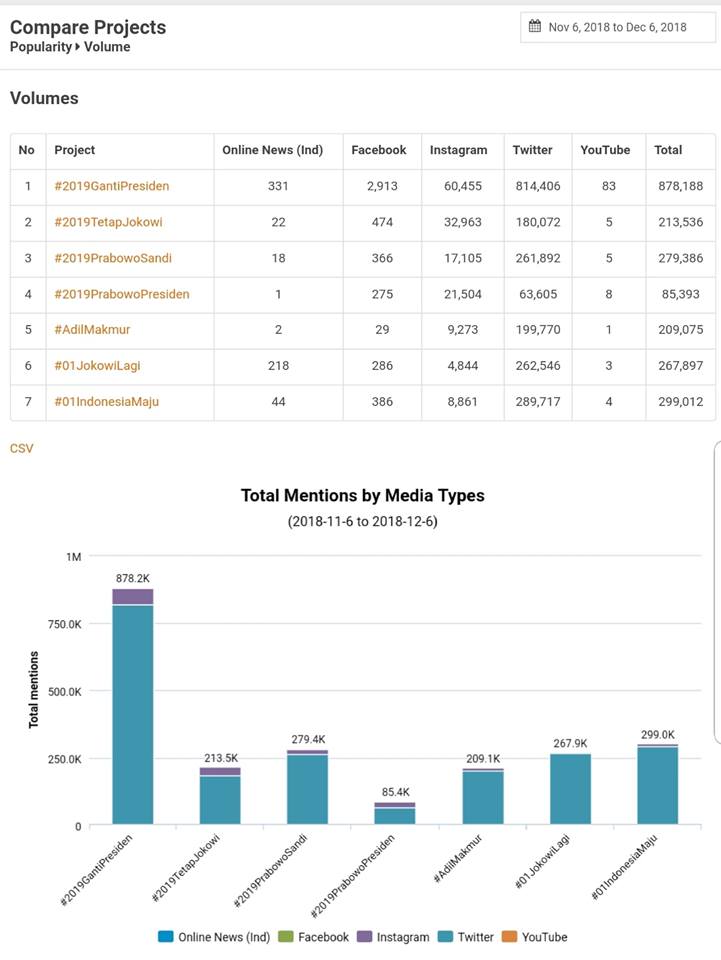Click the calendar icon in date picker
Image resolution: width=721 pixels, height=960 pixels.
(534, 26)
